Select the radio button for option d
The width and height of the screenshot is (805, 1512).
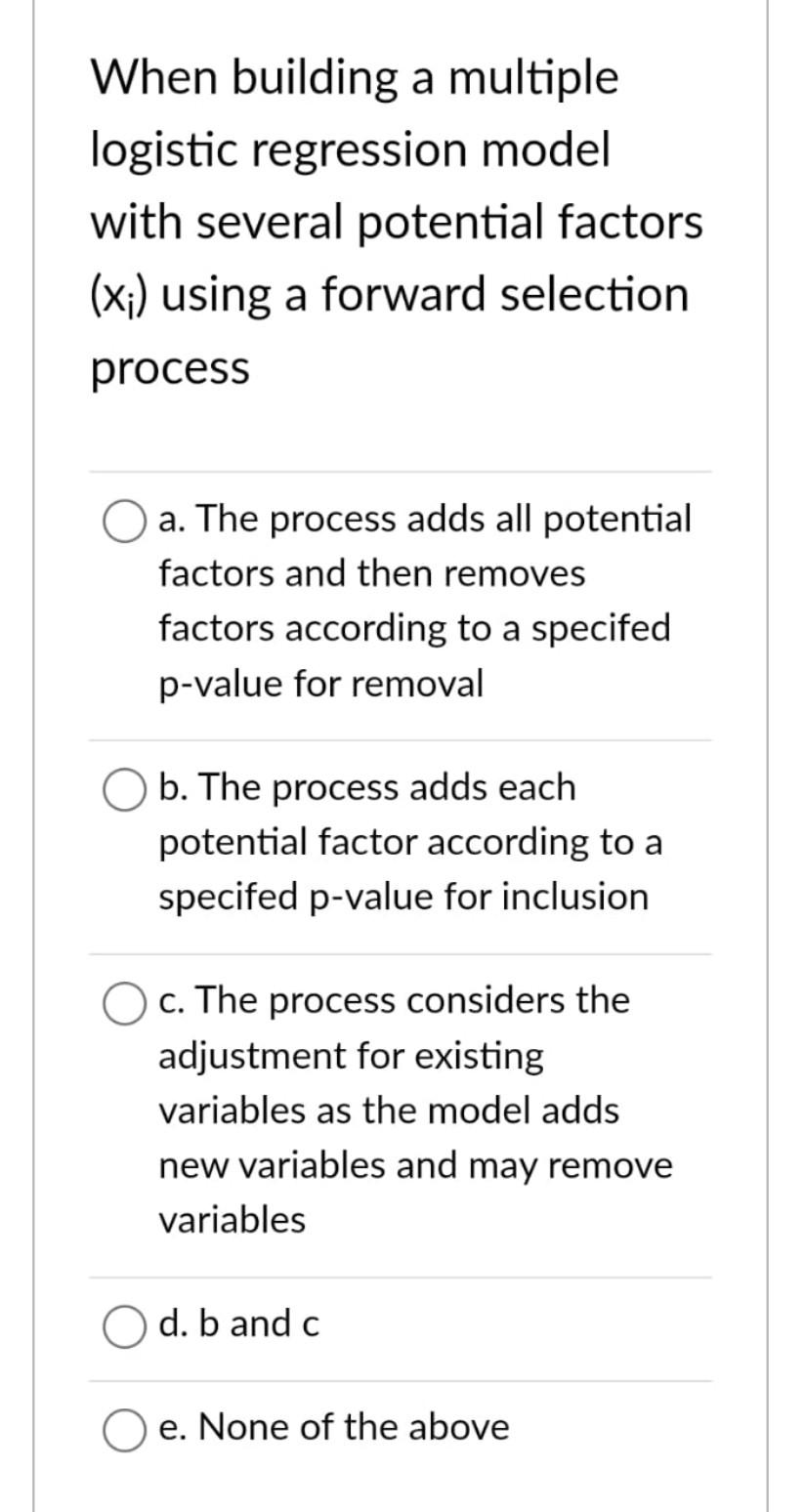(x=123, y=1326)
